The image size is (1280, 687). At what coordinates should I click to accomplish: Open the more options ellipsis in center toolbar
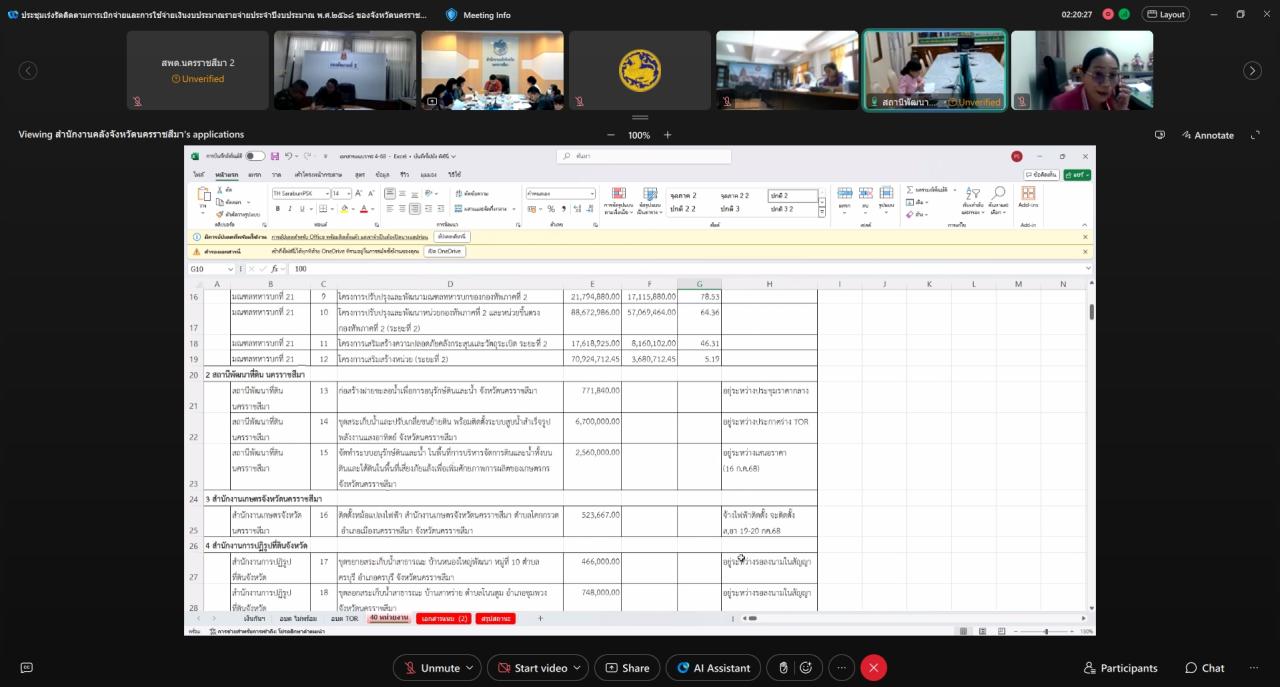(841, 668)
